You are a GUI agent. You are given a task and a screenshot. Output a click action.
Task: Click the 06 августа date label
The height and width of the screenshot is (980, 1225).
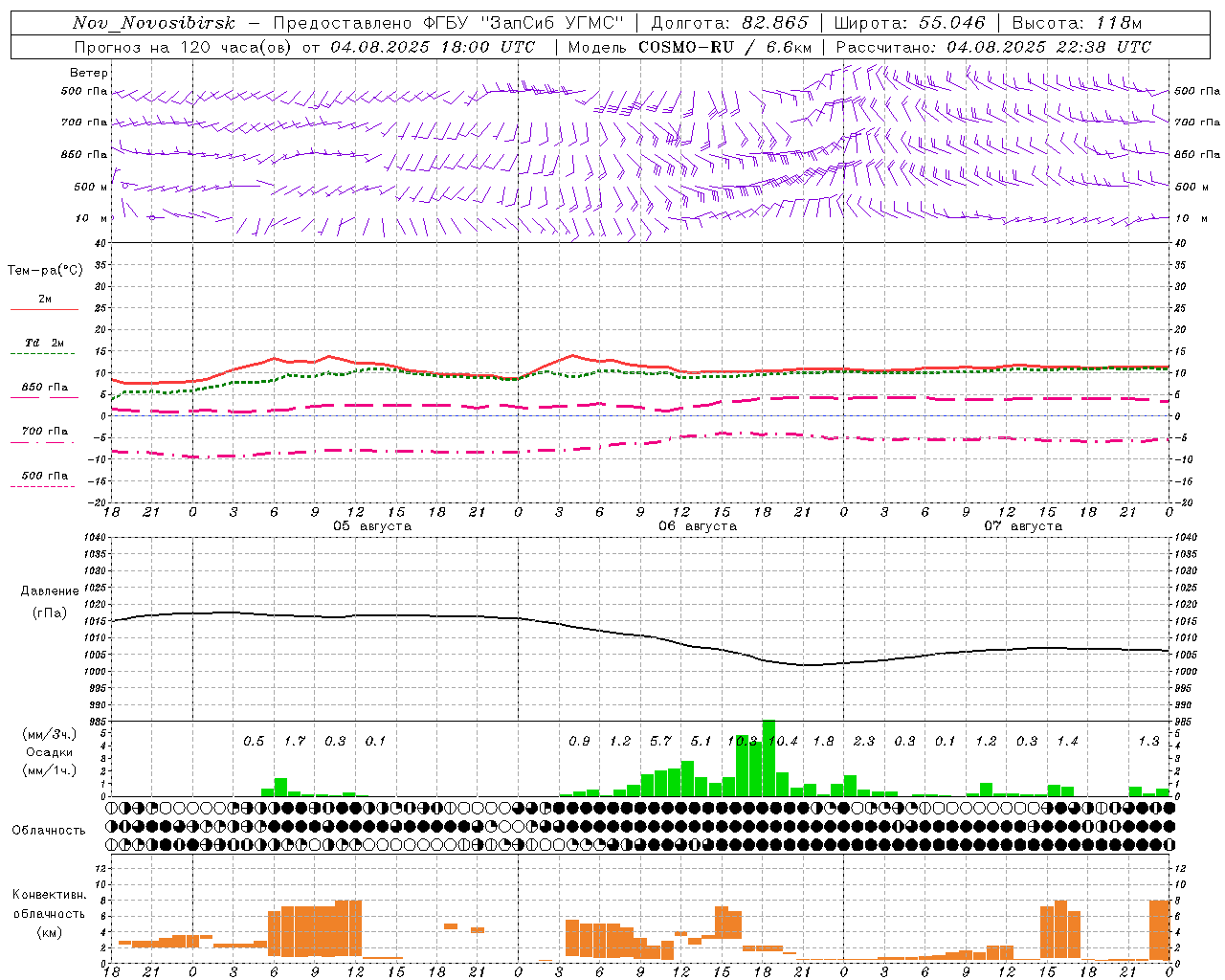[698, 526]
